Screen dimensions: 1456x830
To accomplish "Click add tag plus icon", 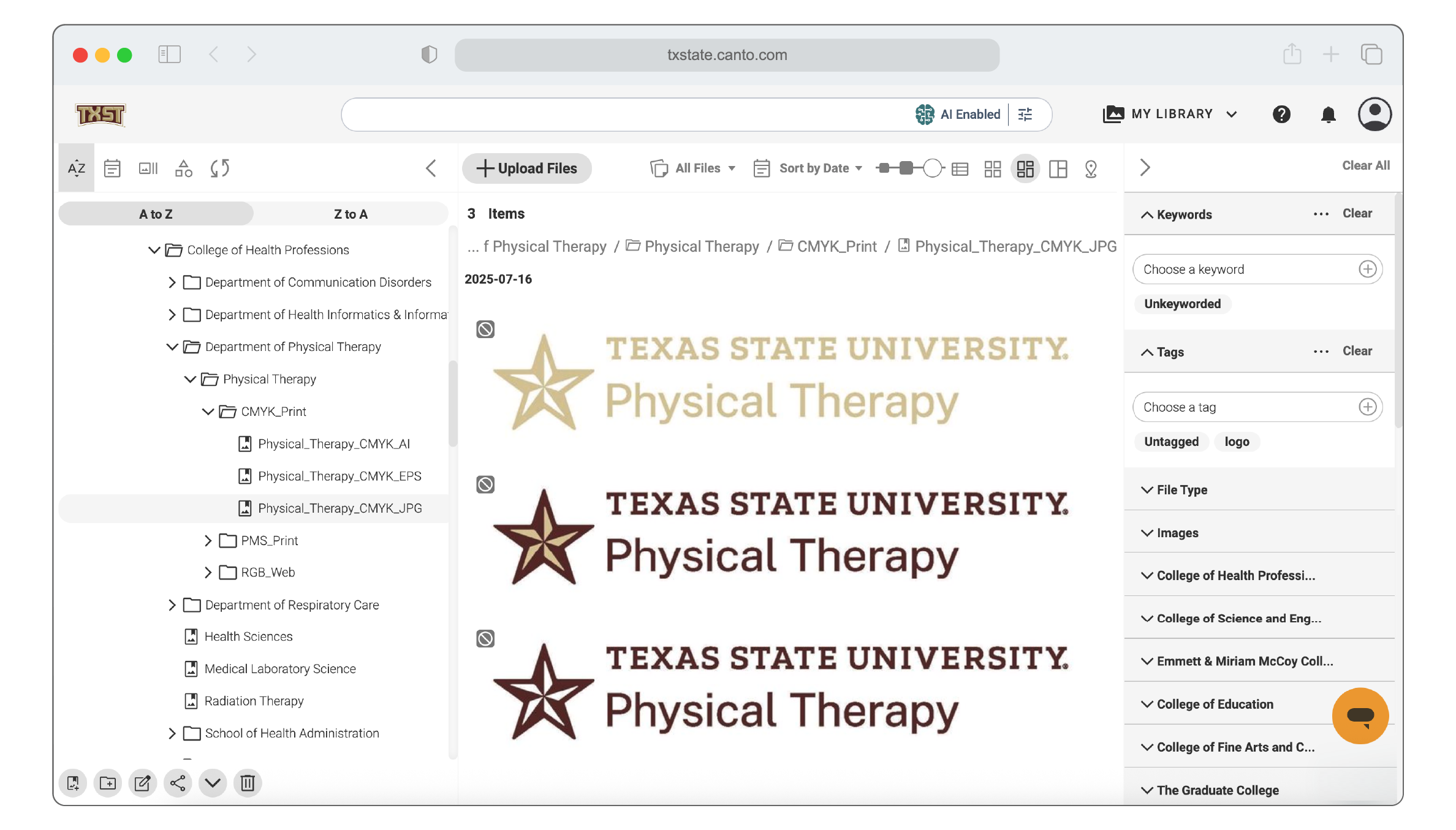I will coord(1367,407).
